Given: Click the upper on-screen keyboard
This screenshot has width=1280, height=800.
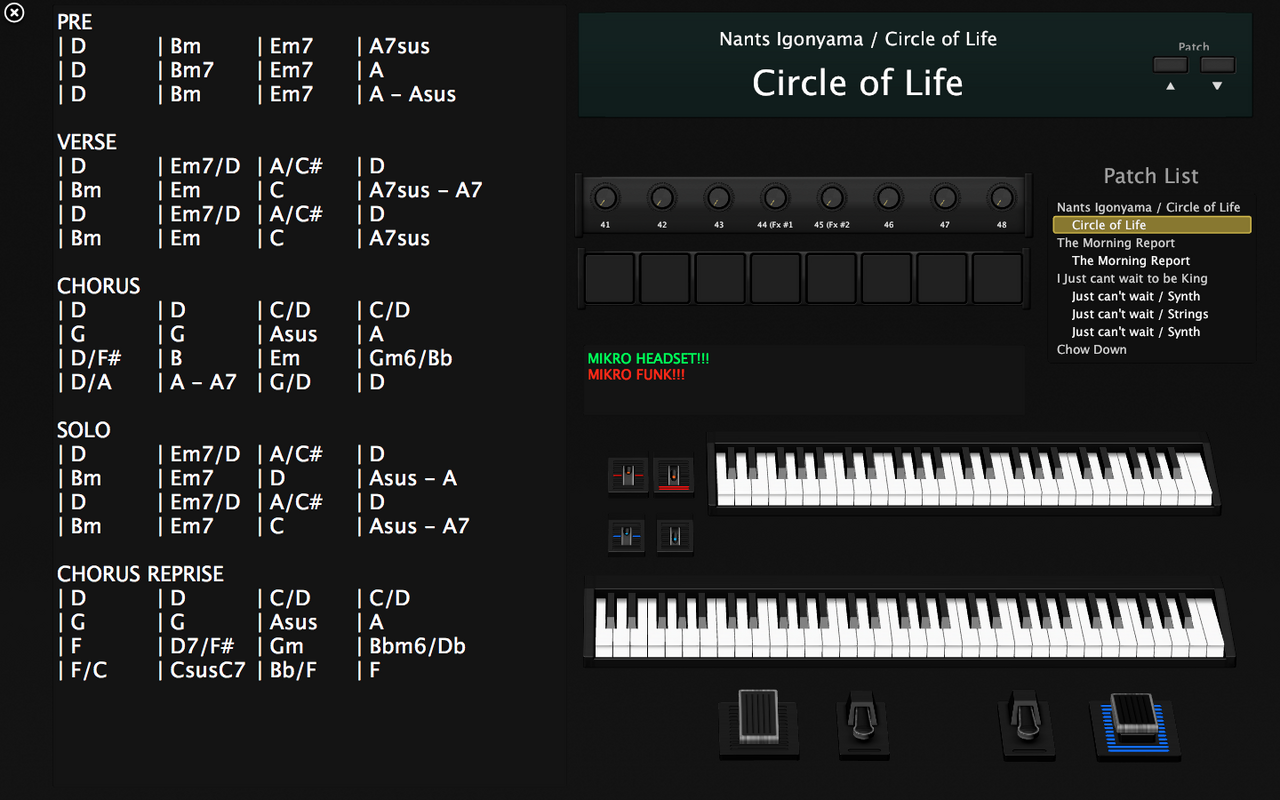Looking at the screenshot, I should tap(963, 477).
